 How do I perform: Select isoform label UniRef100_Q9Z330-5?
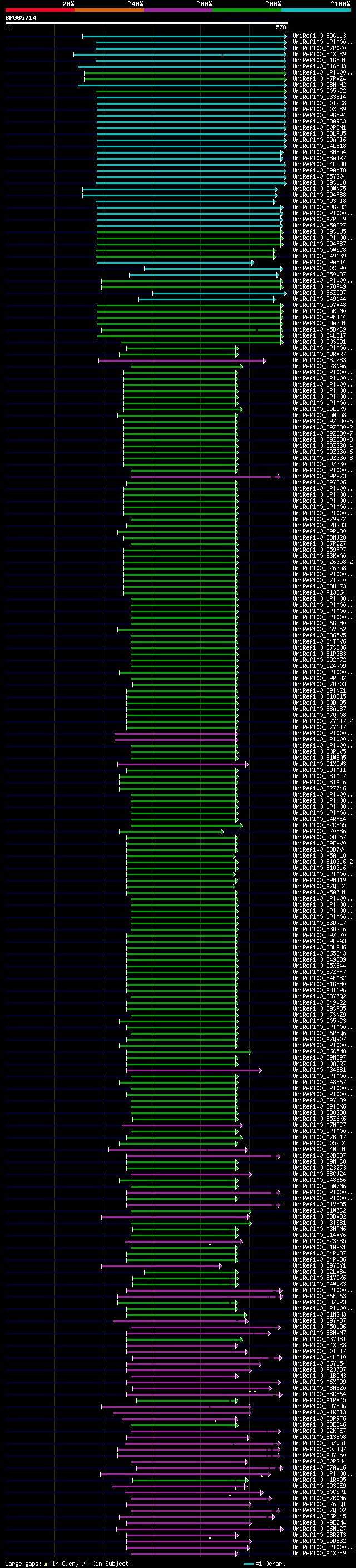point(323,421)
